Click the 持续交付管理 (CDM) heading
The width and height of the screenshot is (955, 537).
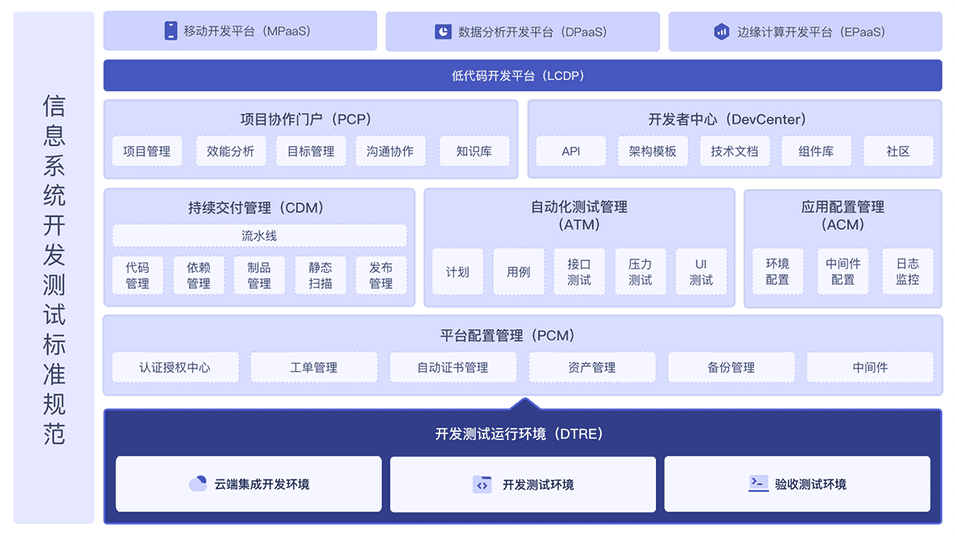[x=256, y=208]
